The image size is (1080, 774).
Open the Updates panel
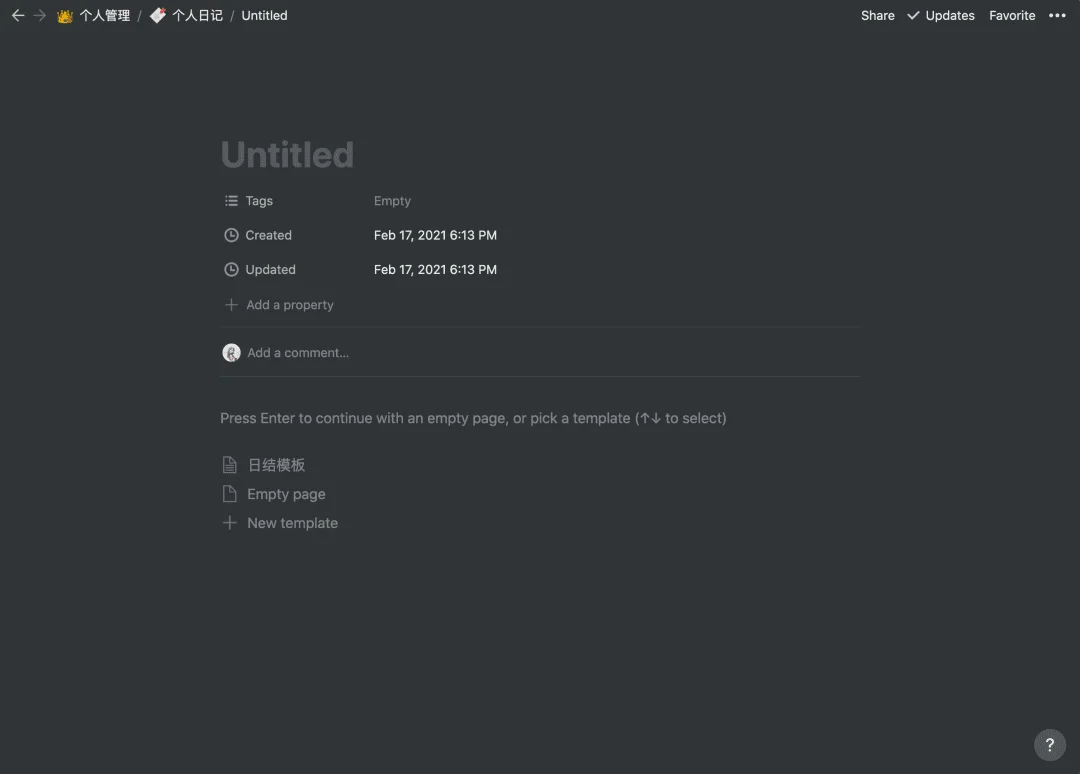[940, 16]
